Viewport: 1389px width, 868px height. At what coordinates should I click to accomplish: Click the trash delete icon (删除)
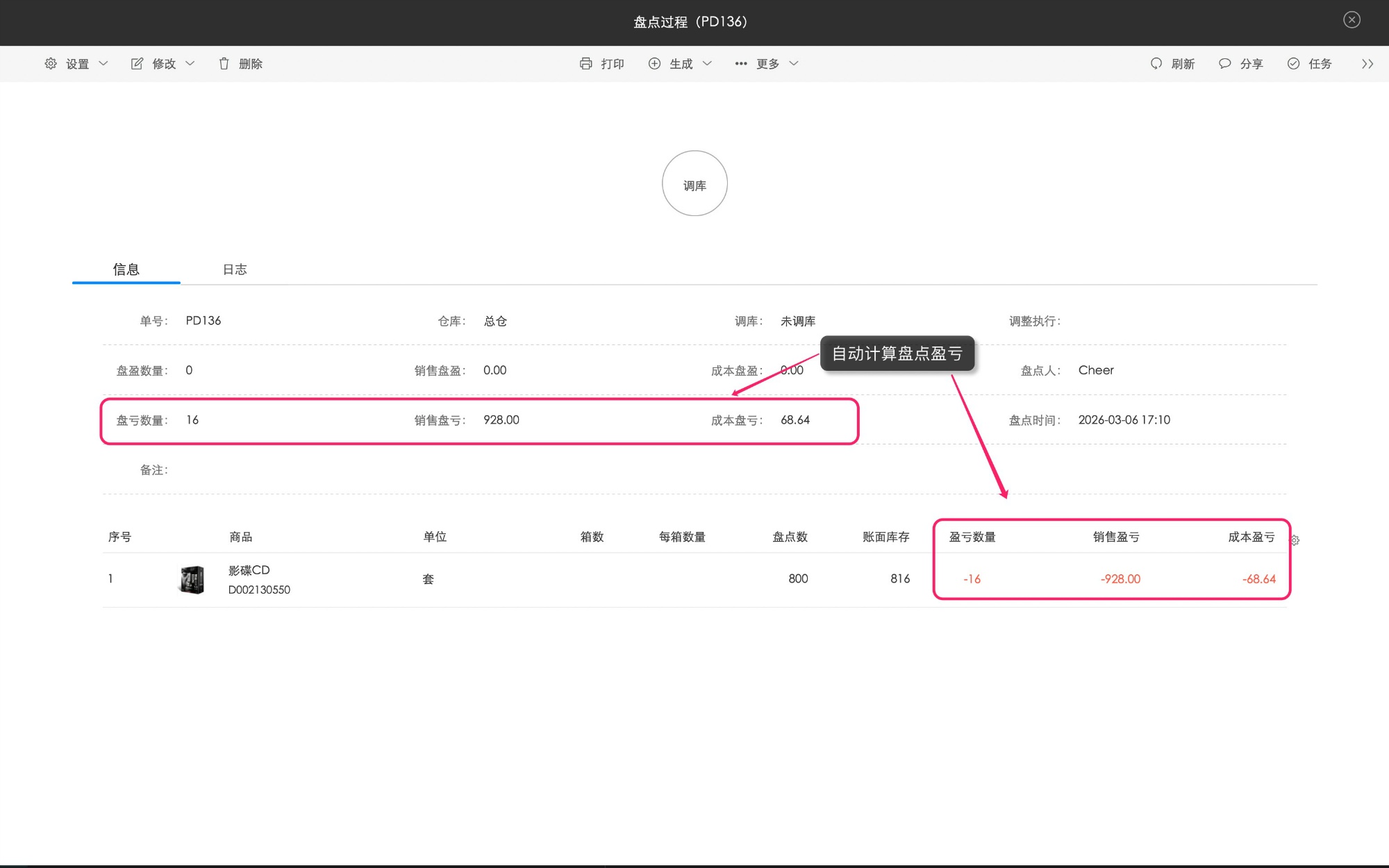[224, 63]
